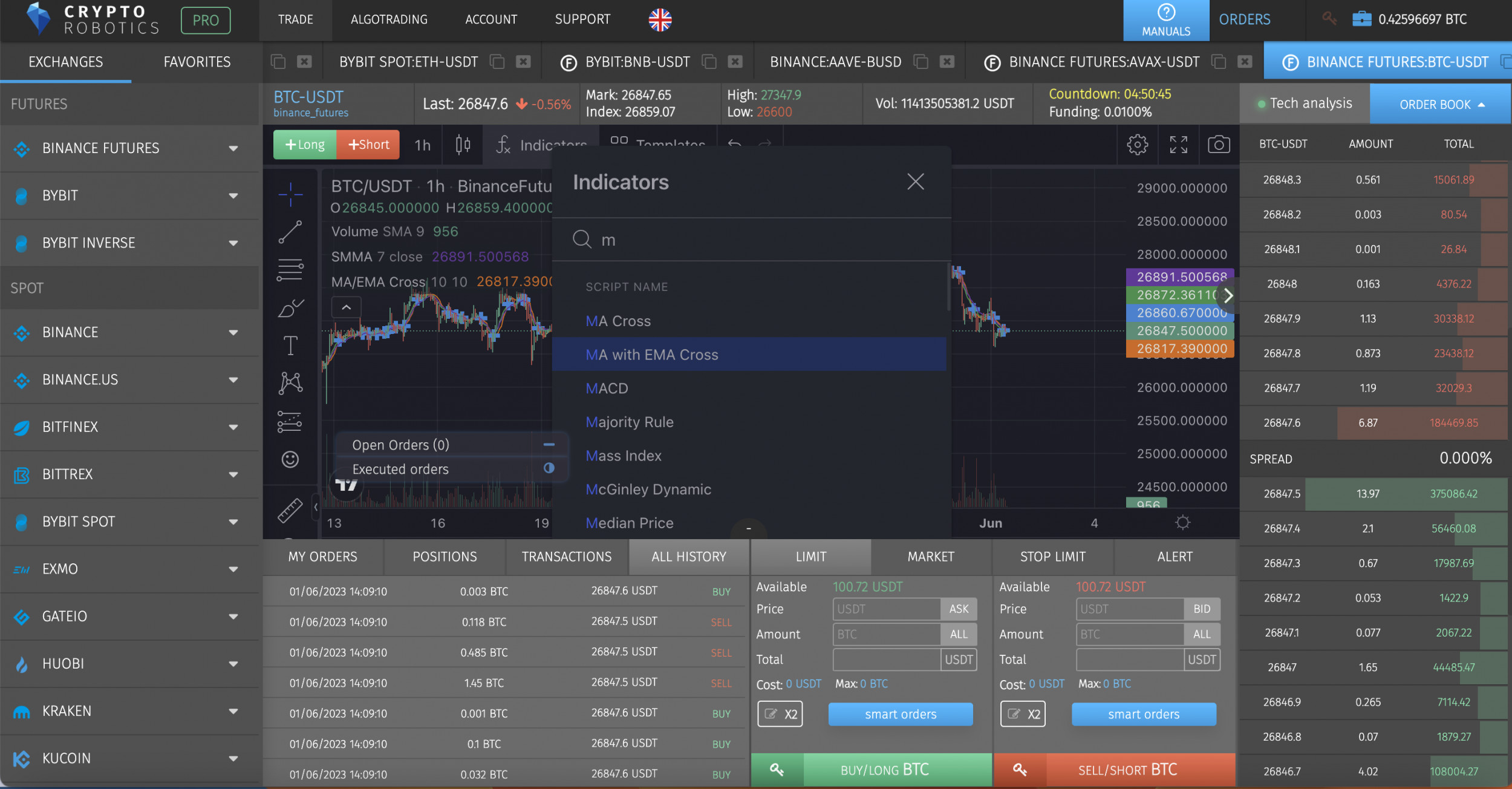Toggle Open Orders visibility on chart

pyautogui.click(x=549, y=445)
